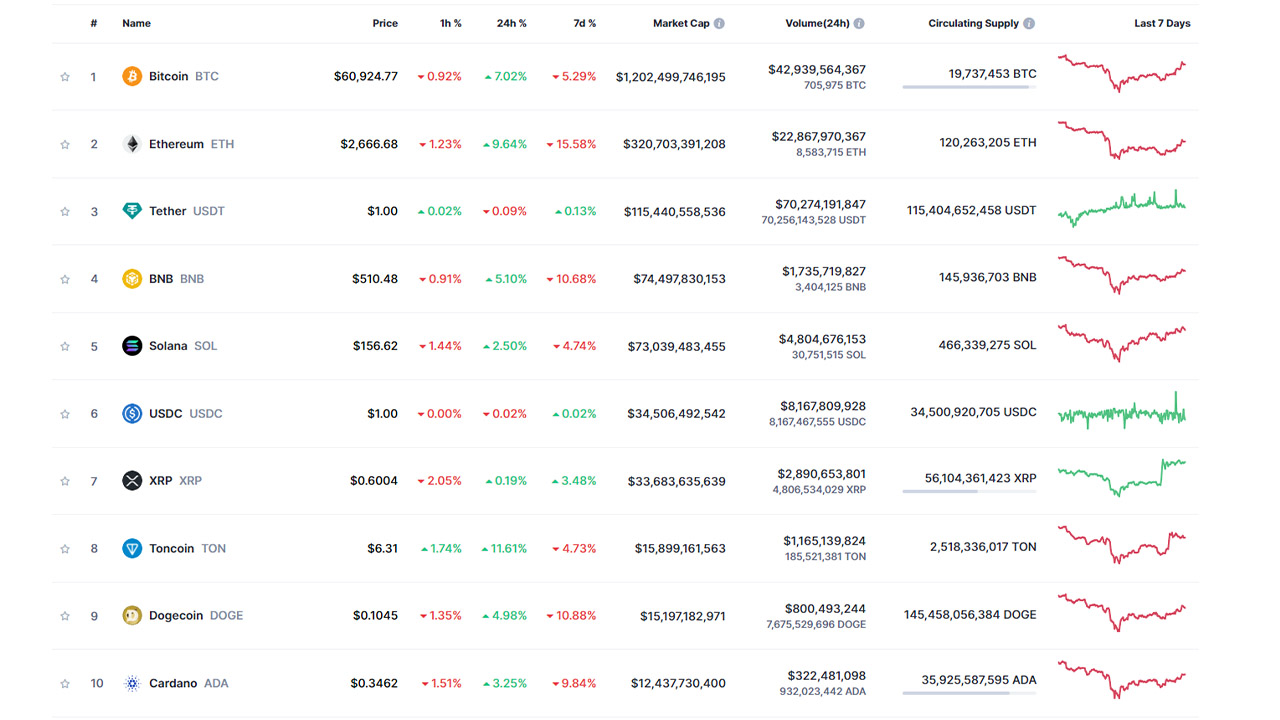Sort by the Name column header
This screenshot has width=1280, height=720.
click(x=136, y=23)
